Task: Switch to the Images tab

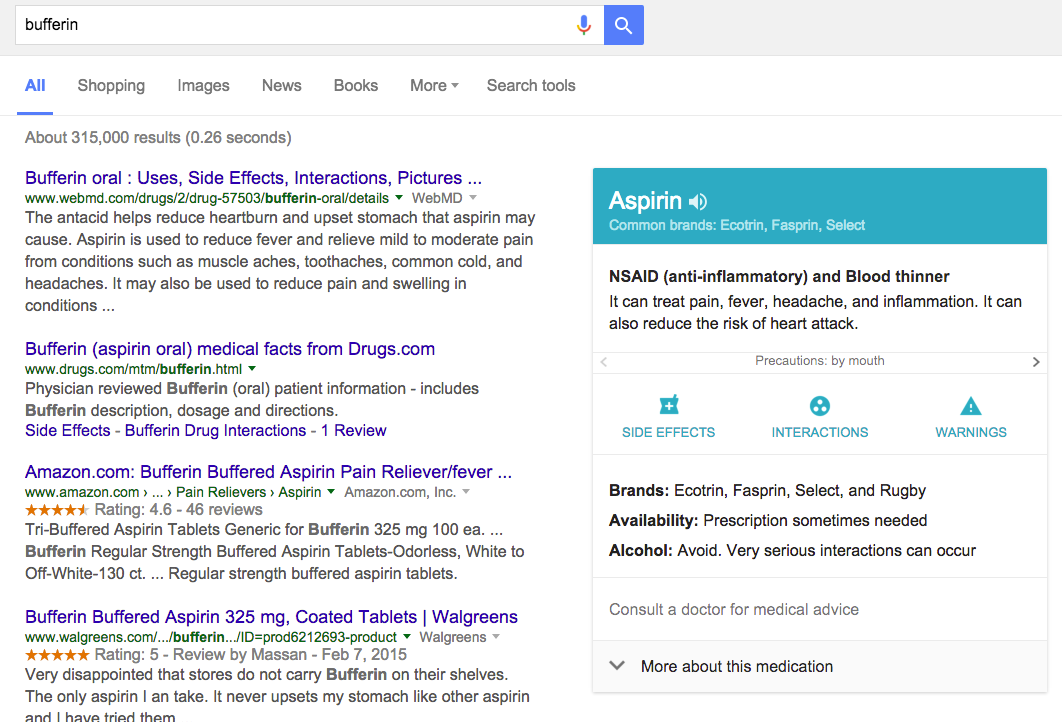Action: [203, 85]
